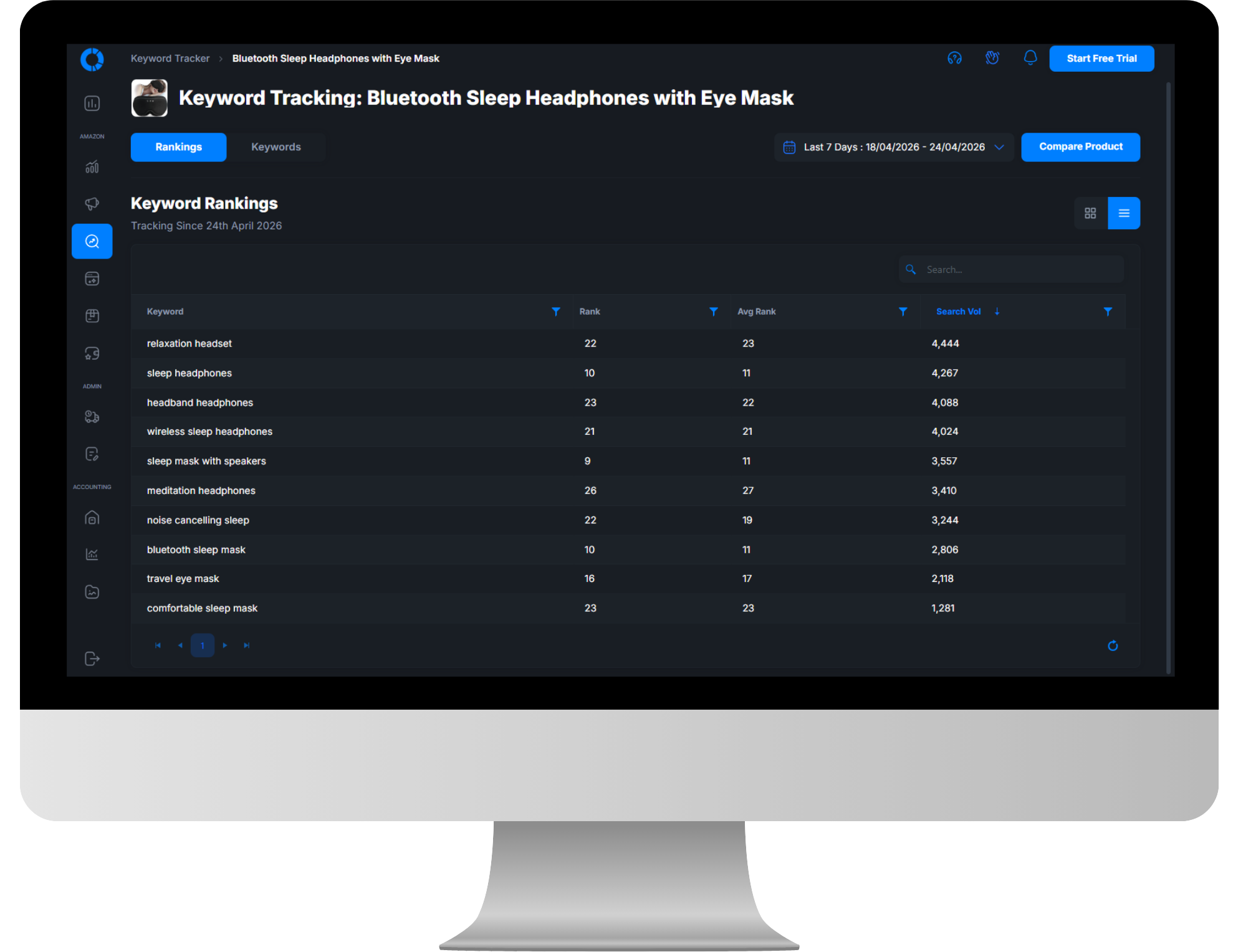Viewport: 1256px width, 952px height.
Task: Open the Avg Rank column filter
Action: (903, 312)
